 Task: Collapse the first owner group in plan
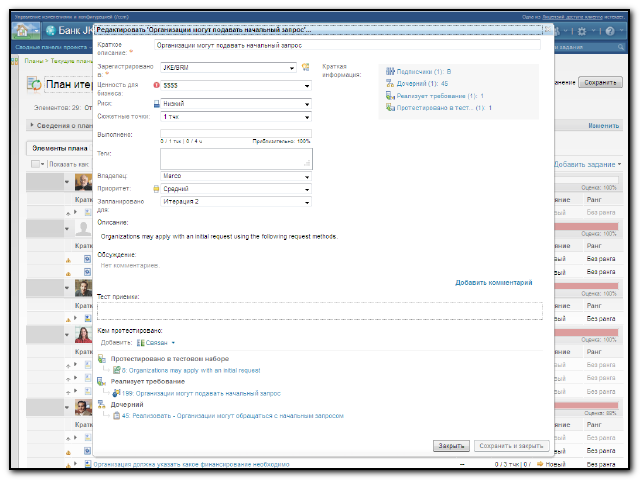tap(67, 182)
